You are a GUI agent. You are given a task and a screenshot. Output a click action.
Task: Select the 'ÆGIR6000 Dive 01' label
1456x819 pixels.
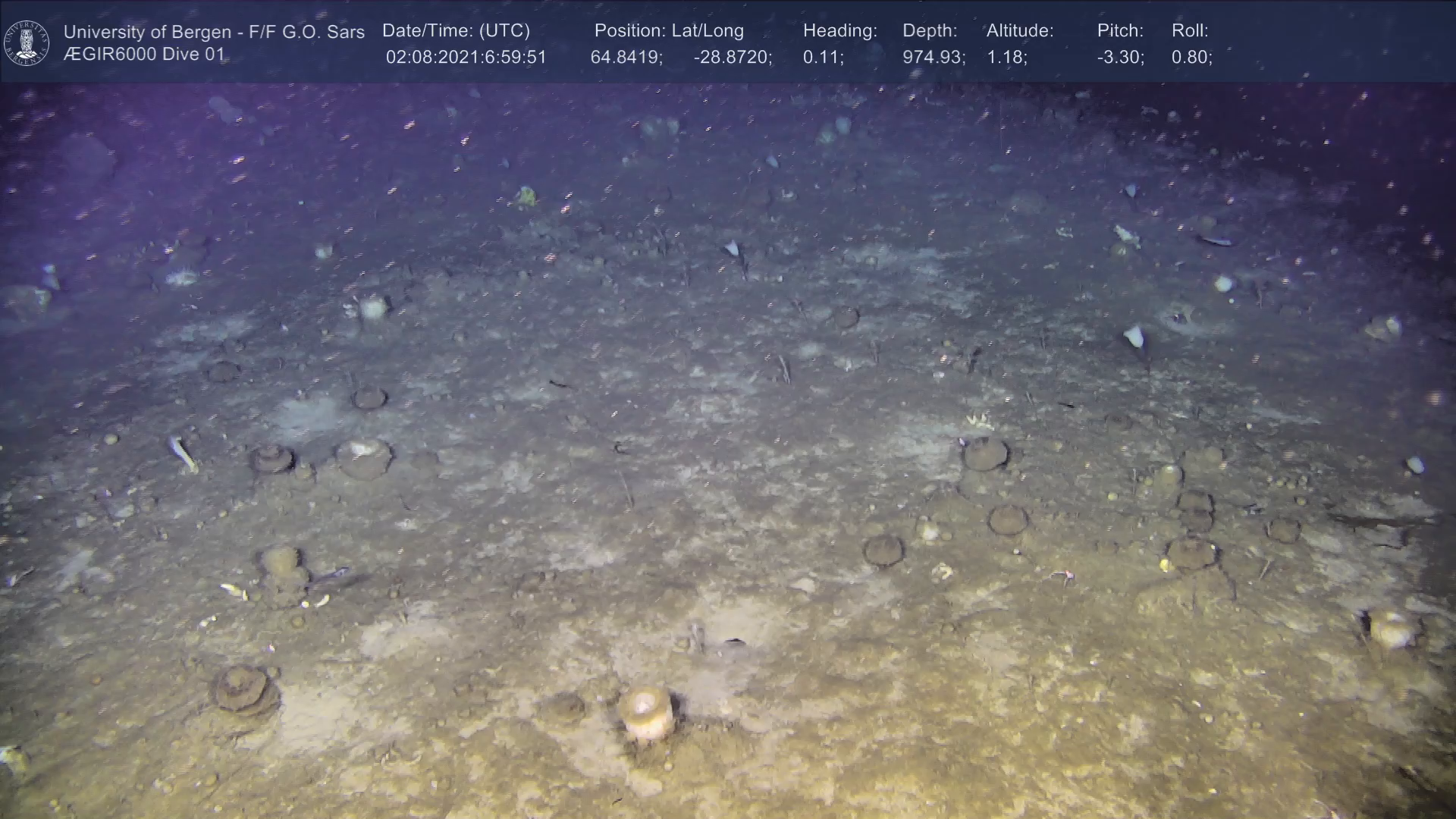coord(144,55)
